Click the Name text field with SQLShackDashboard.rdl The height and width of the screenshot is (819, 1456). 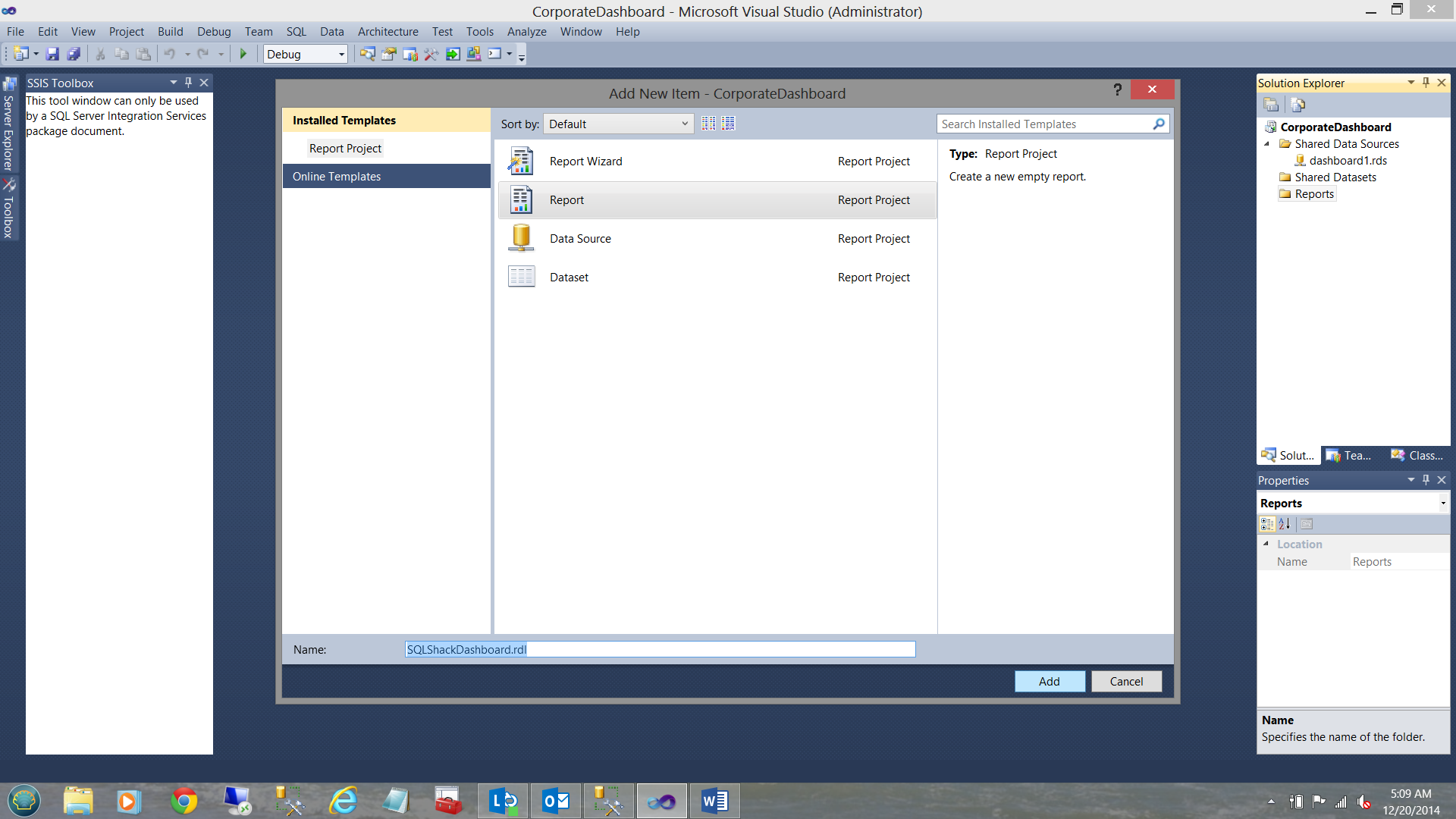click(x=660, y=649)
